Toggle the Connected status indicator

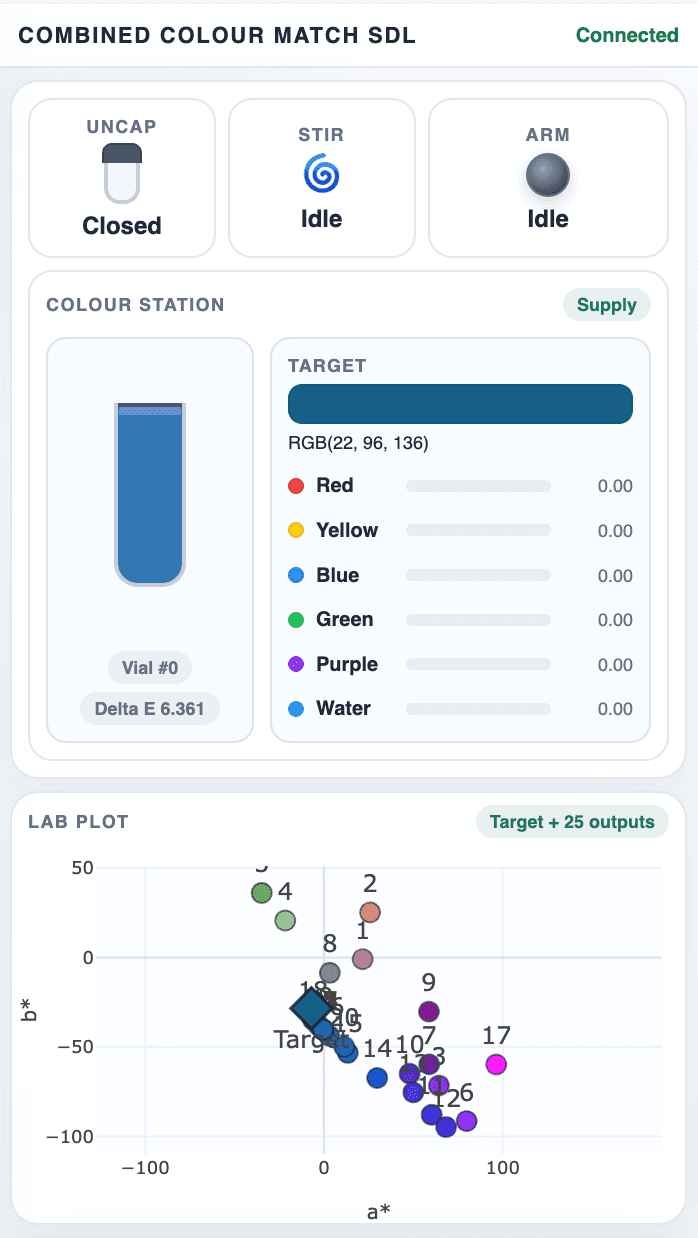point(627,35)
